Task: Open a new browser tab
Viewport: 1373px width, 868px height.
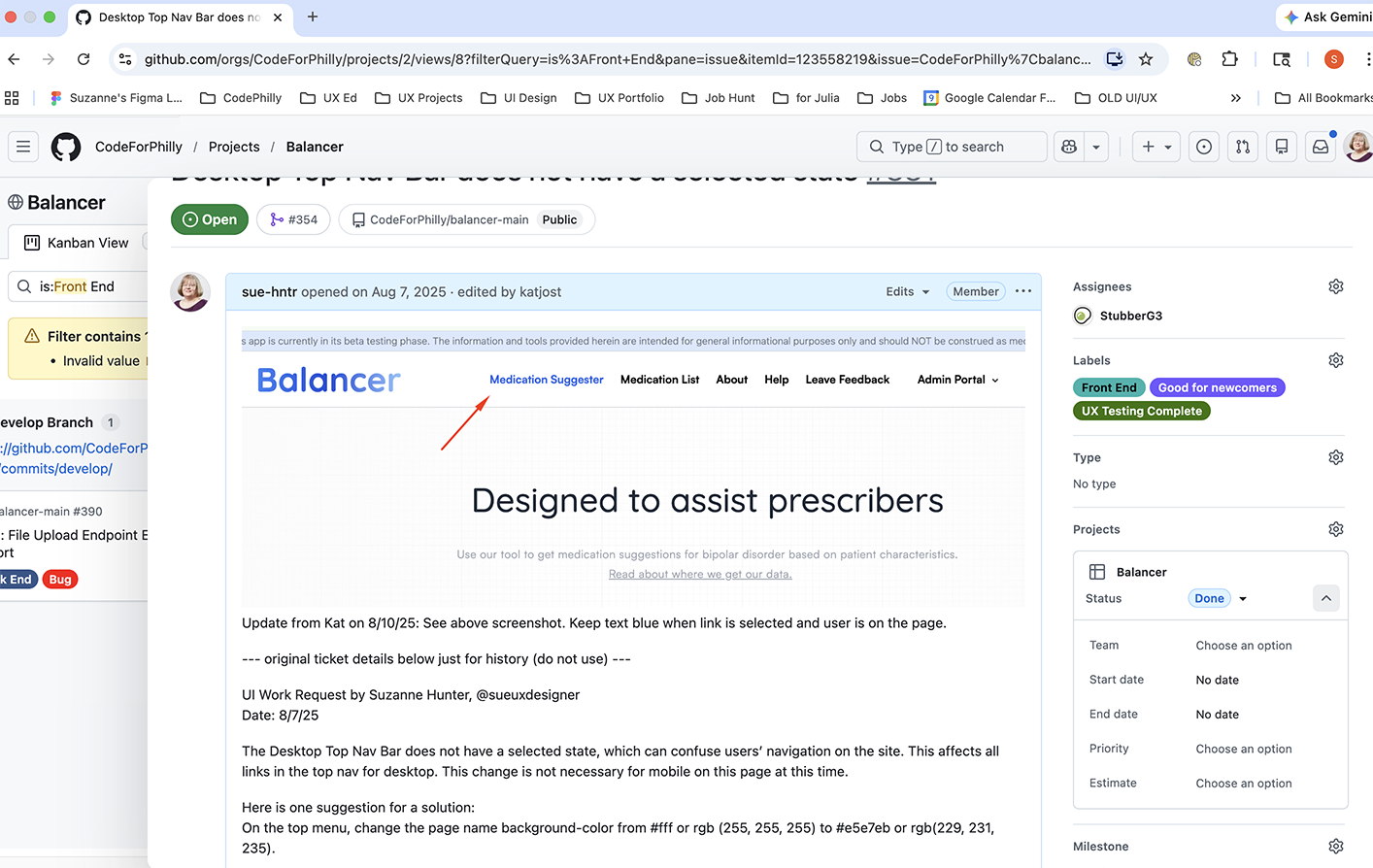Action: tap(313, 17)
